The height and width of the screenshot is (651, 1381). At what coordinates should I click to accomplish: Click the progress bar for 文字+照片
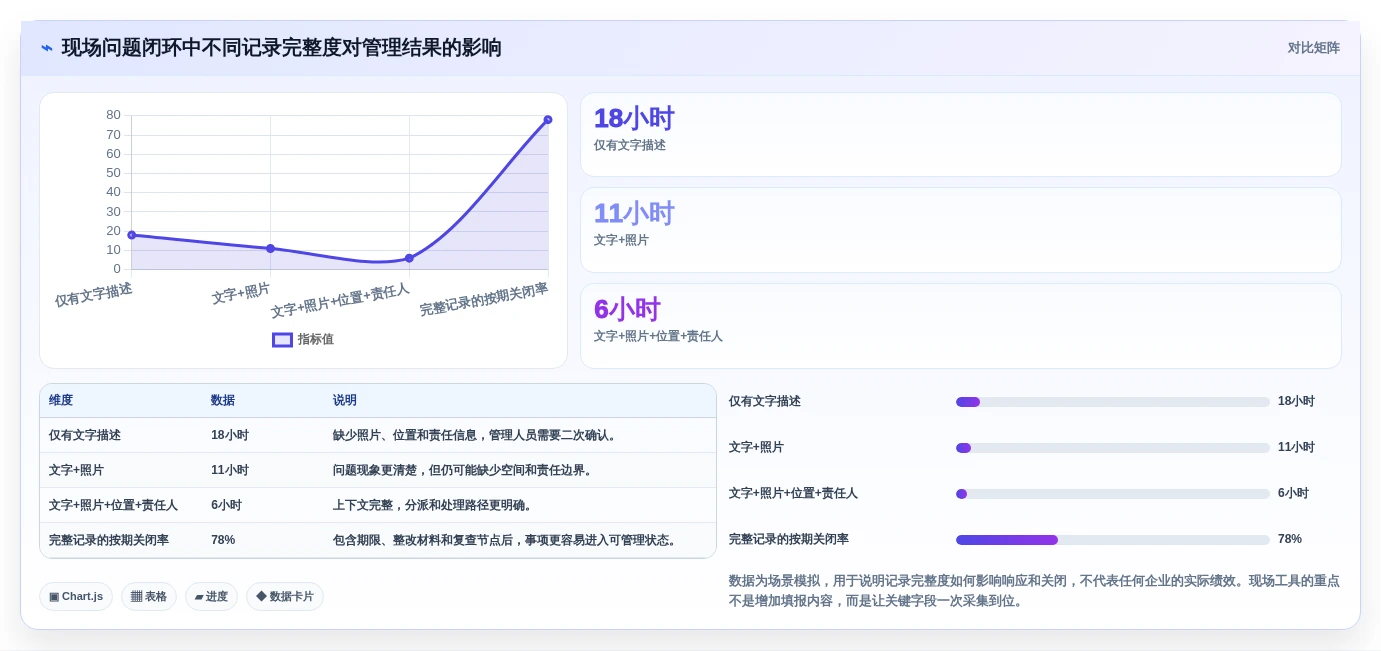tap(1113, 448)
